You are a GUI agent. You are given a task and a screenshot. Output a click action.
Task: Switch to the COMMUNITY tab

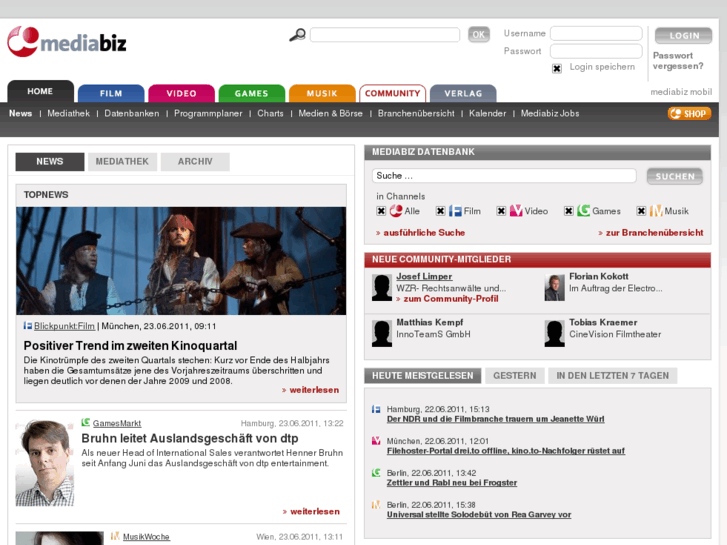tap(392, 93)
